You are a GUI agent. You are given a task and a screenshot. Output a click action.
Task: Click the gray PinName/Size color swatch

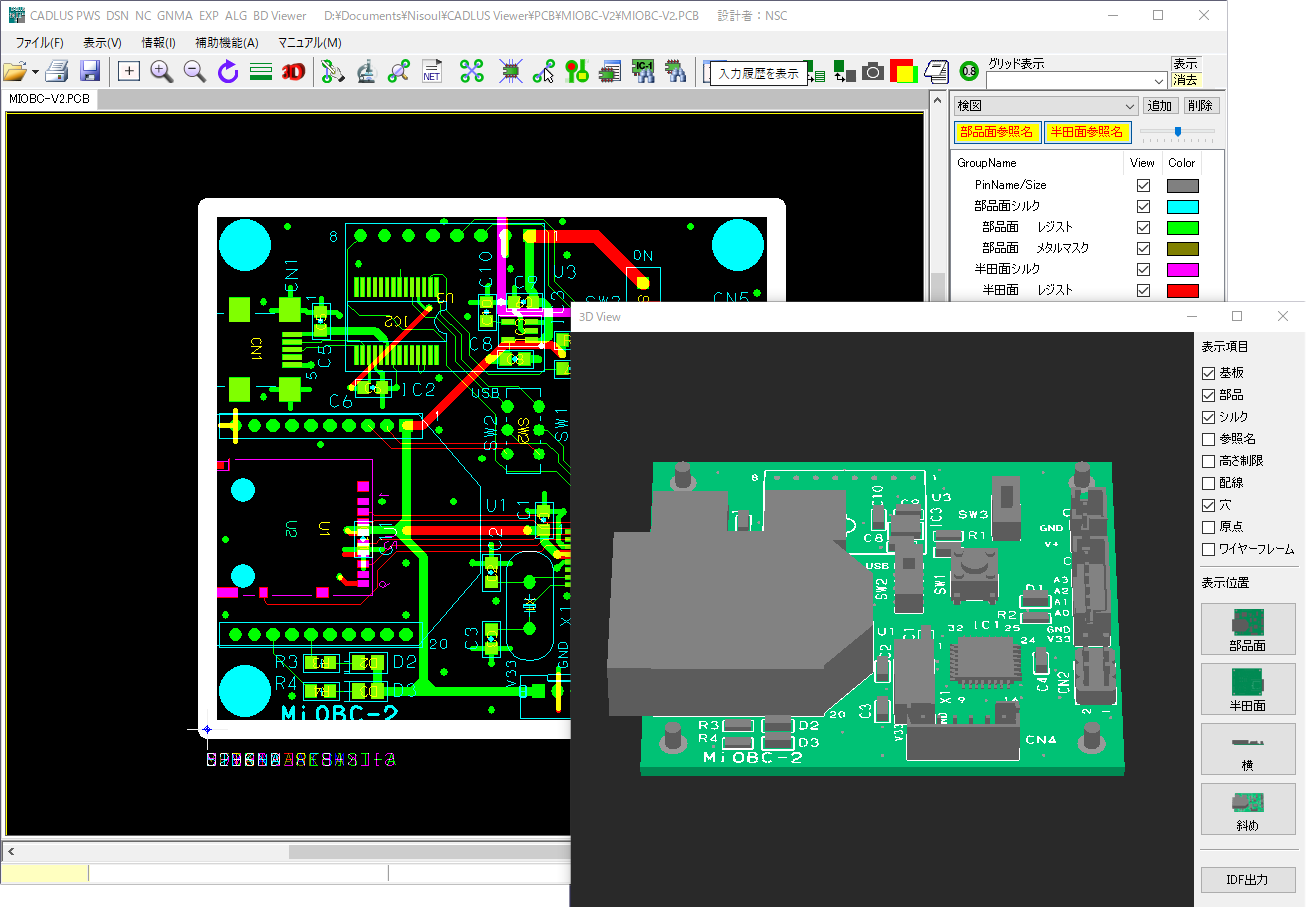click(1182, 185)
